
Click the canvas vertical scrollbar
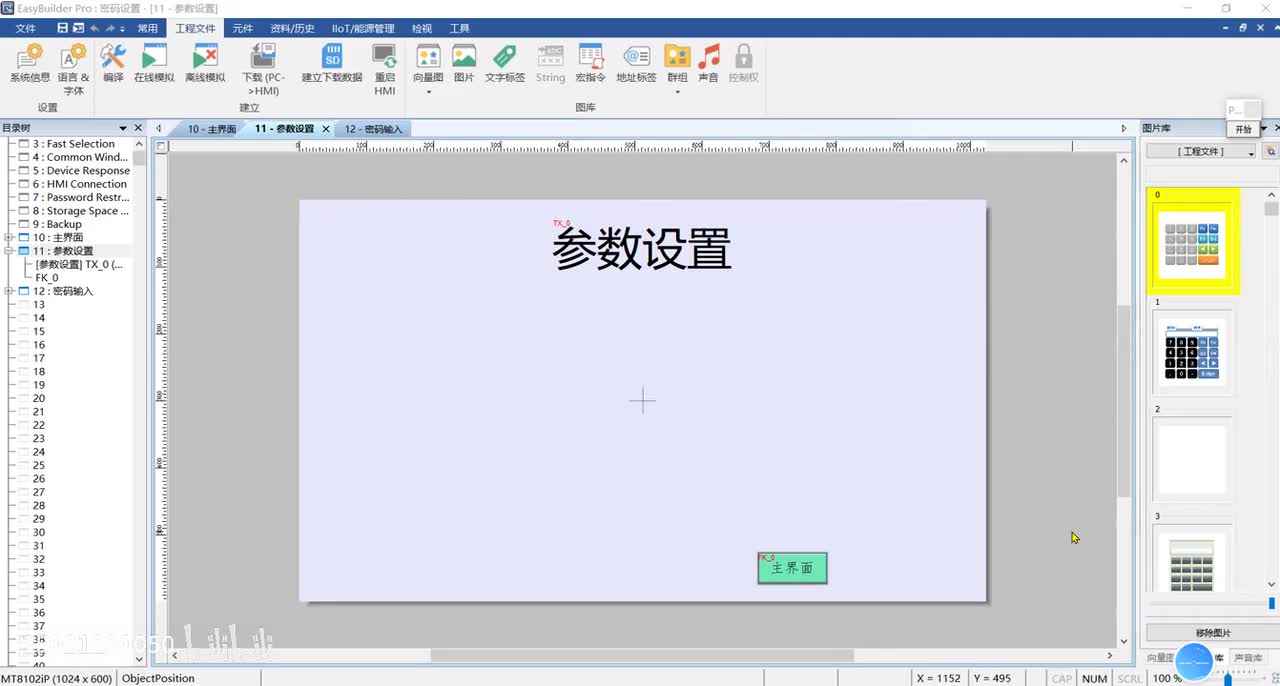1124,400
